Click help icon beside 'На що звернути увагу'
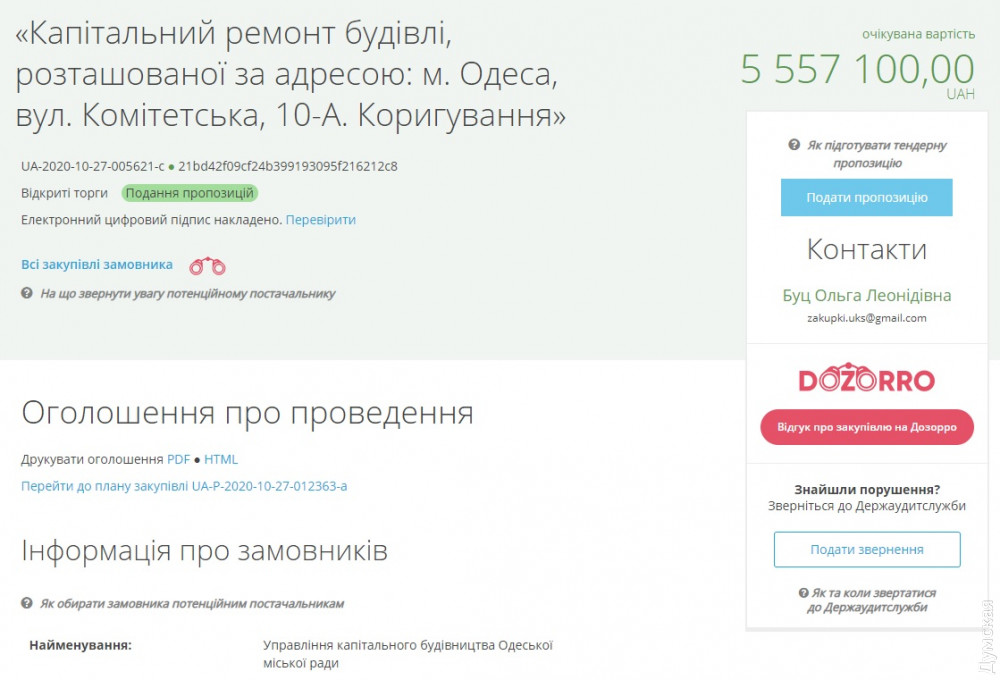The width and height of the screenshot is (1000, 680). (x=27, y=294)
